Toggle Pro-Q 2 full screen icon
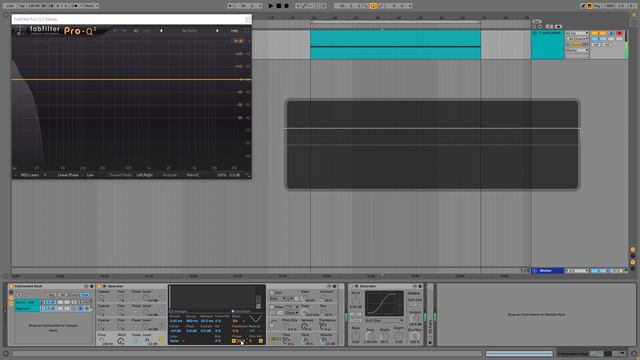The image size is (640, 360). [247, 31]
